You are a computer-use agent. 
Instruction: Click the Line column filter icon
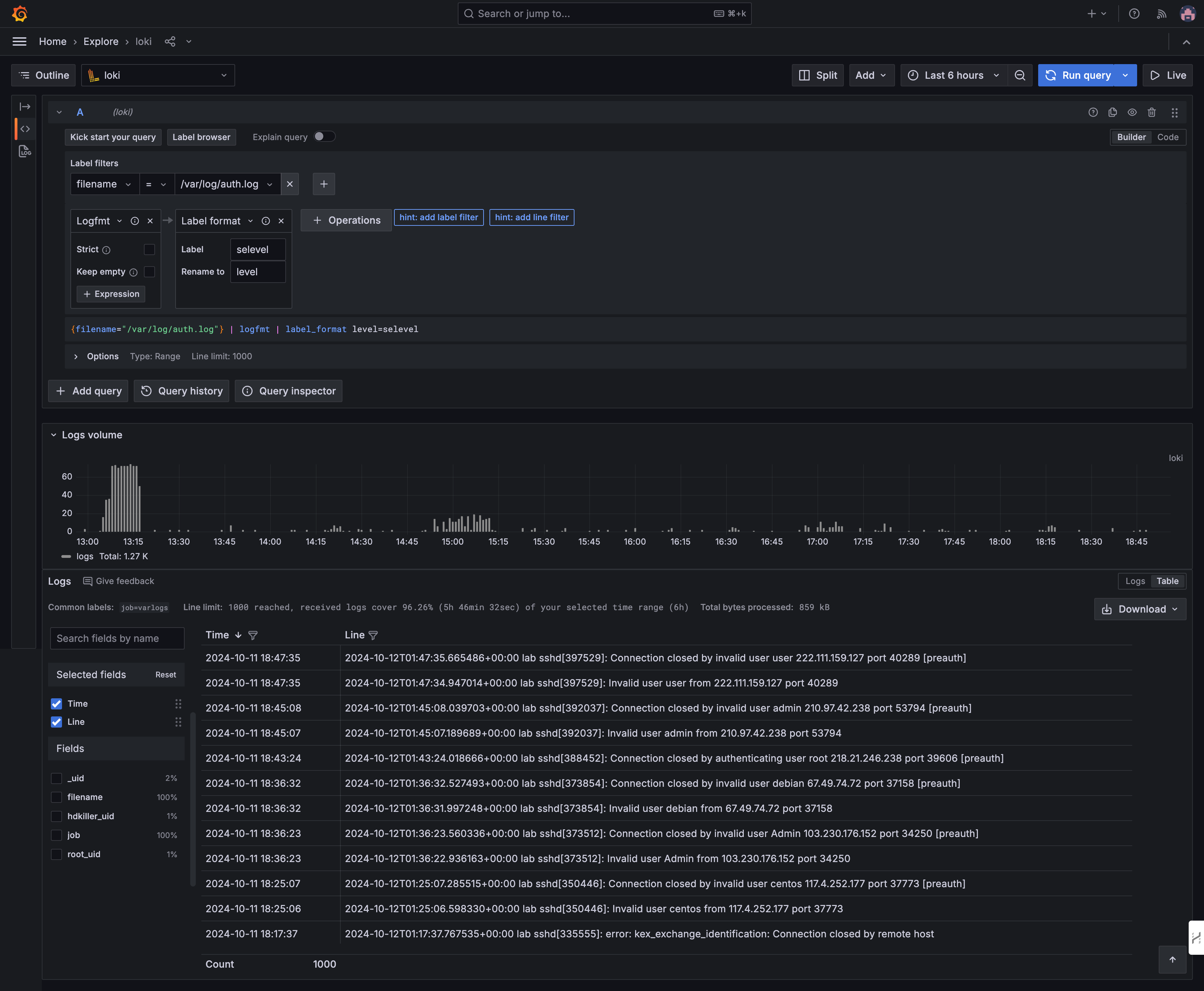(x=373, y=635)
